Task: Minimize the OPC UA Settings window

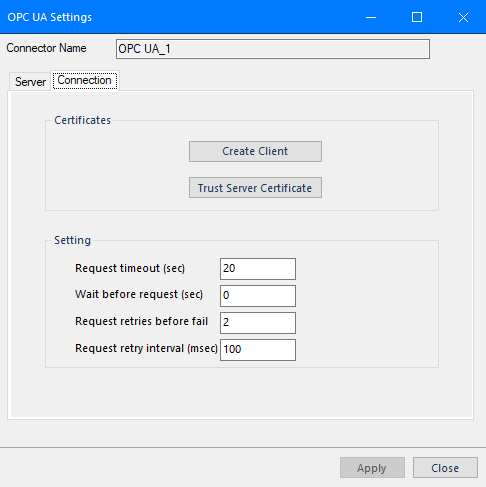Action: click(371, 17)
